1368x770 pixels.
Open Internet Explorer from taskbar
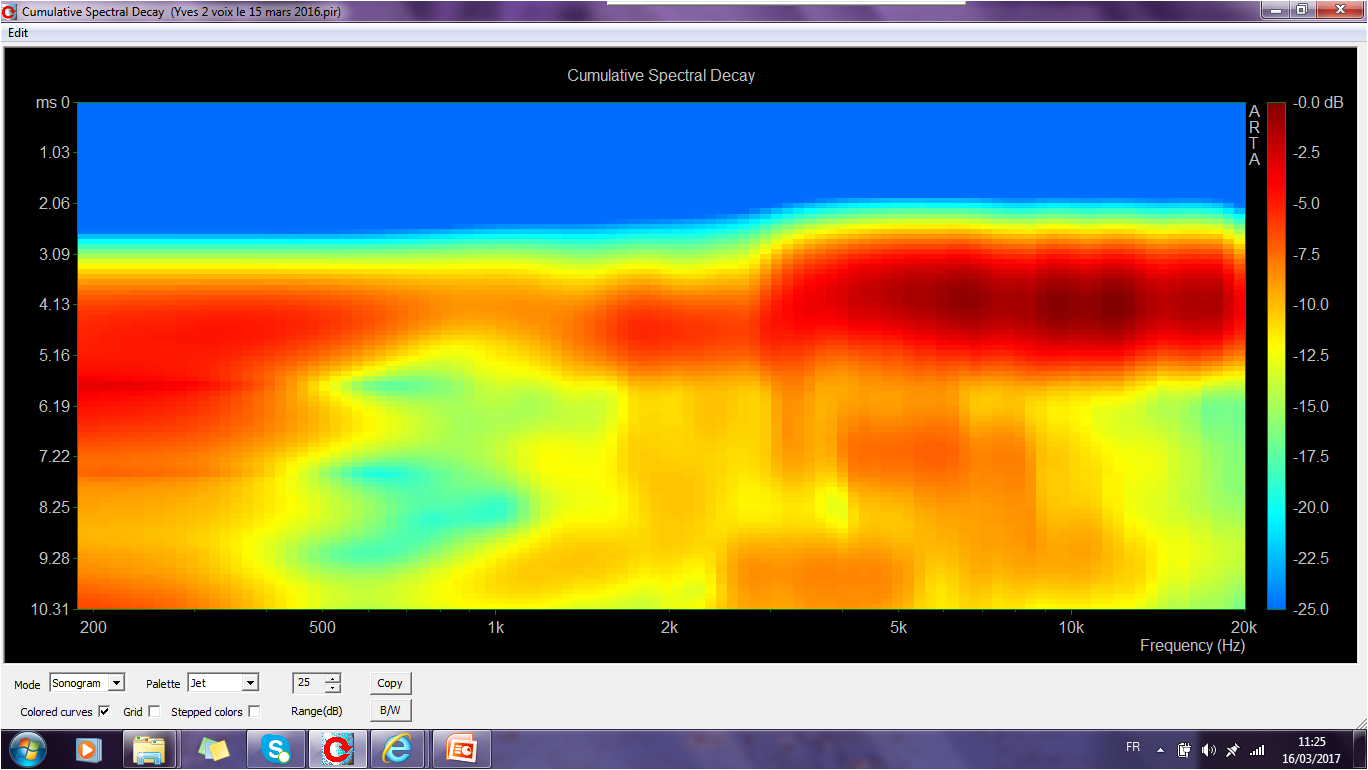click(397, 749)
